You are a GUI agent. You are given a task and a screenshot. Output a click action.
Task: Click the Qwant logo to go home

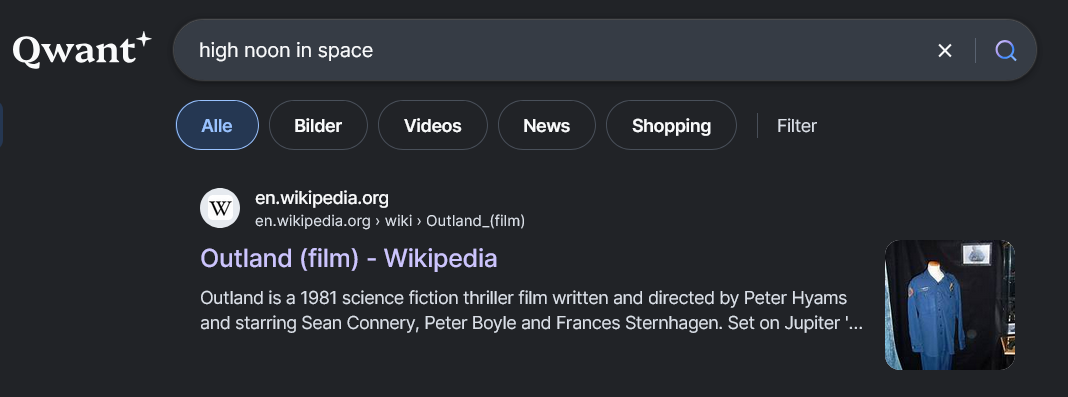coord(82,50)
